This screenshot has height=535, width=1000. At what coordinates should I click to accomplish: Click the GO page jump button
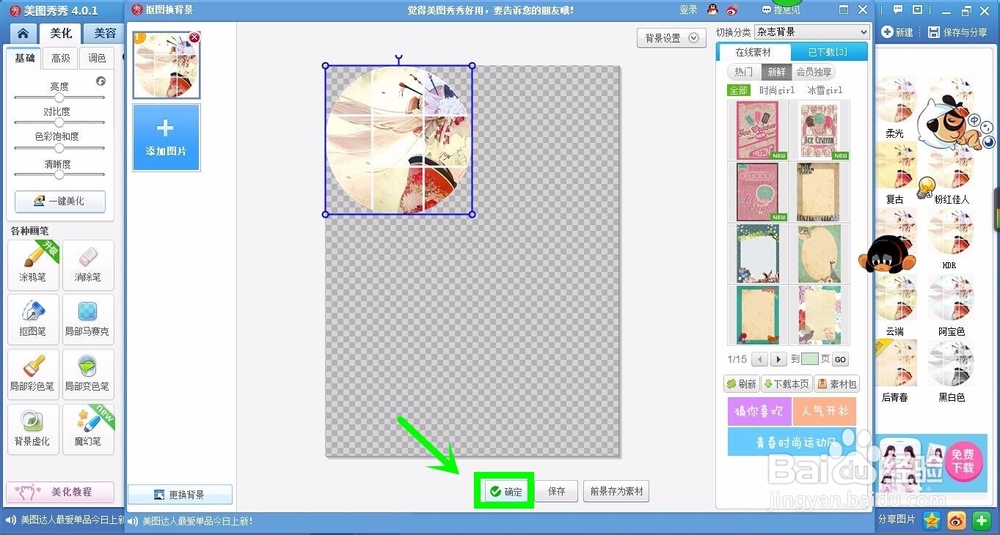tap(840, 360)
